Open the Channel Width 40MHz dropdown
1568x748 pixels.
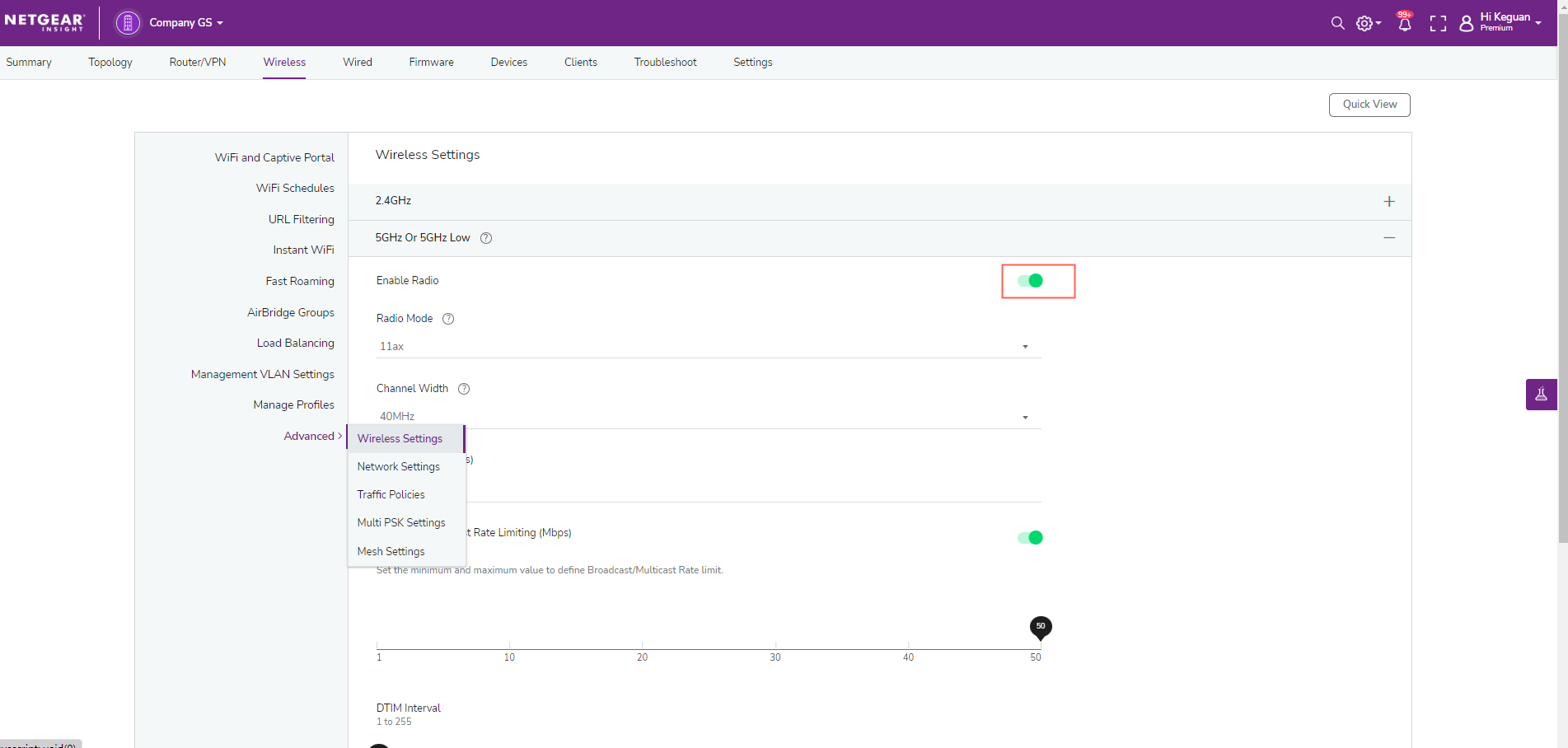tap(709, 417)
